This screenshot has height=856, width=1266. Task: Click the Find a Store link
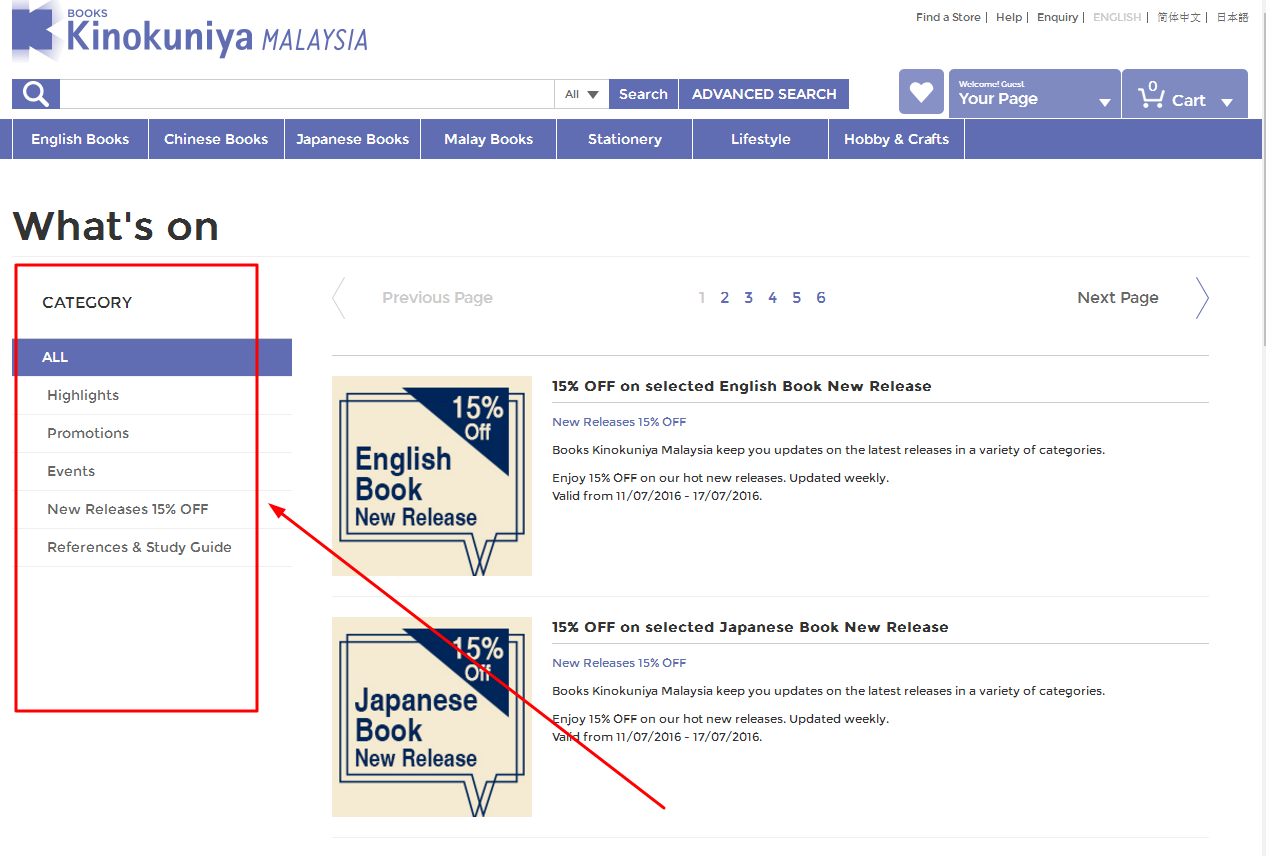click(x=947, y=17)
